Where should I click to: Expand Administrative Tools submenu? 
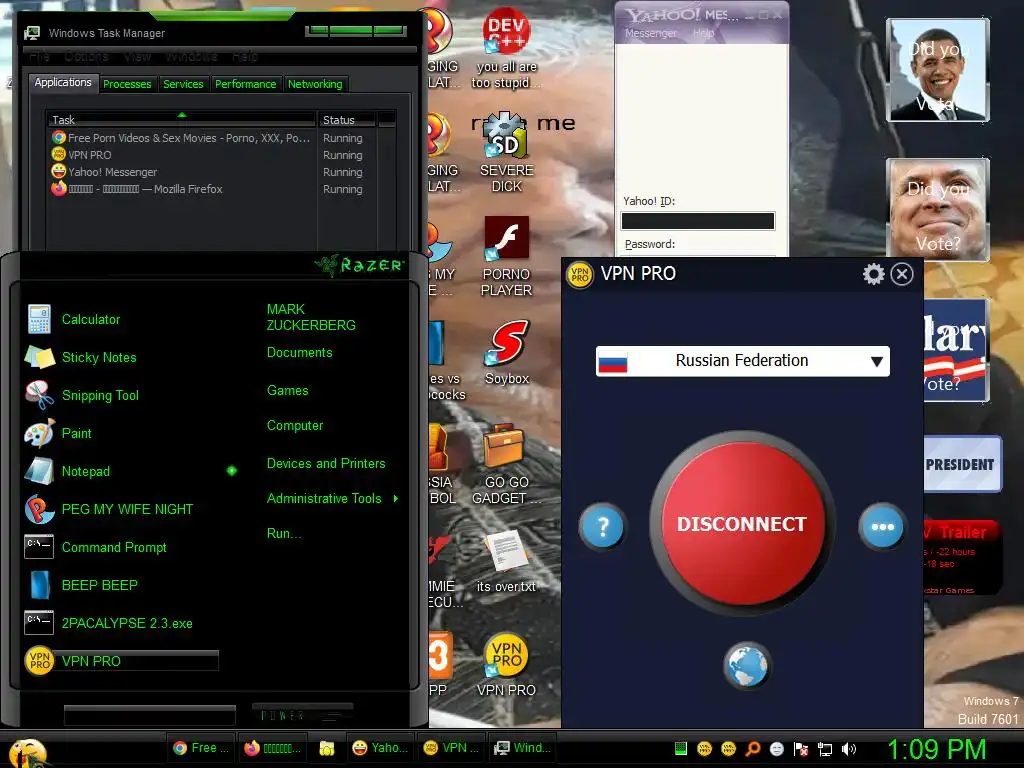(x=332, y=498)
